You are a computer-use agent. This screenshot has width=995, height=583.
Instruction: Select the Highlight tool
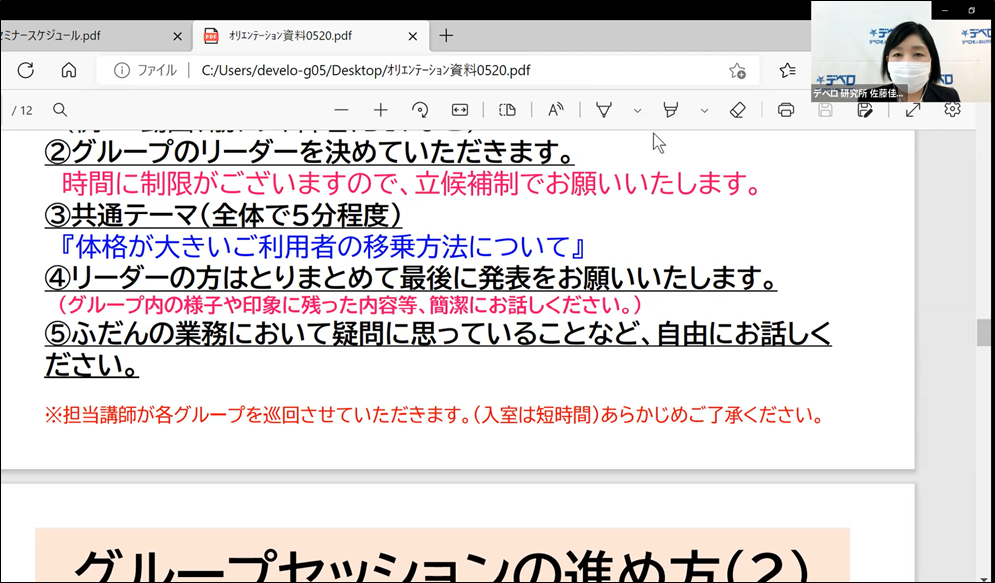tap(671, 110)
